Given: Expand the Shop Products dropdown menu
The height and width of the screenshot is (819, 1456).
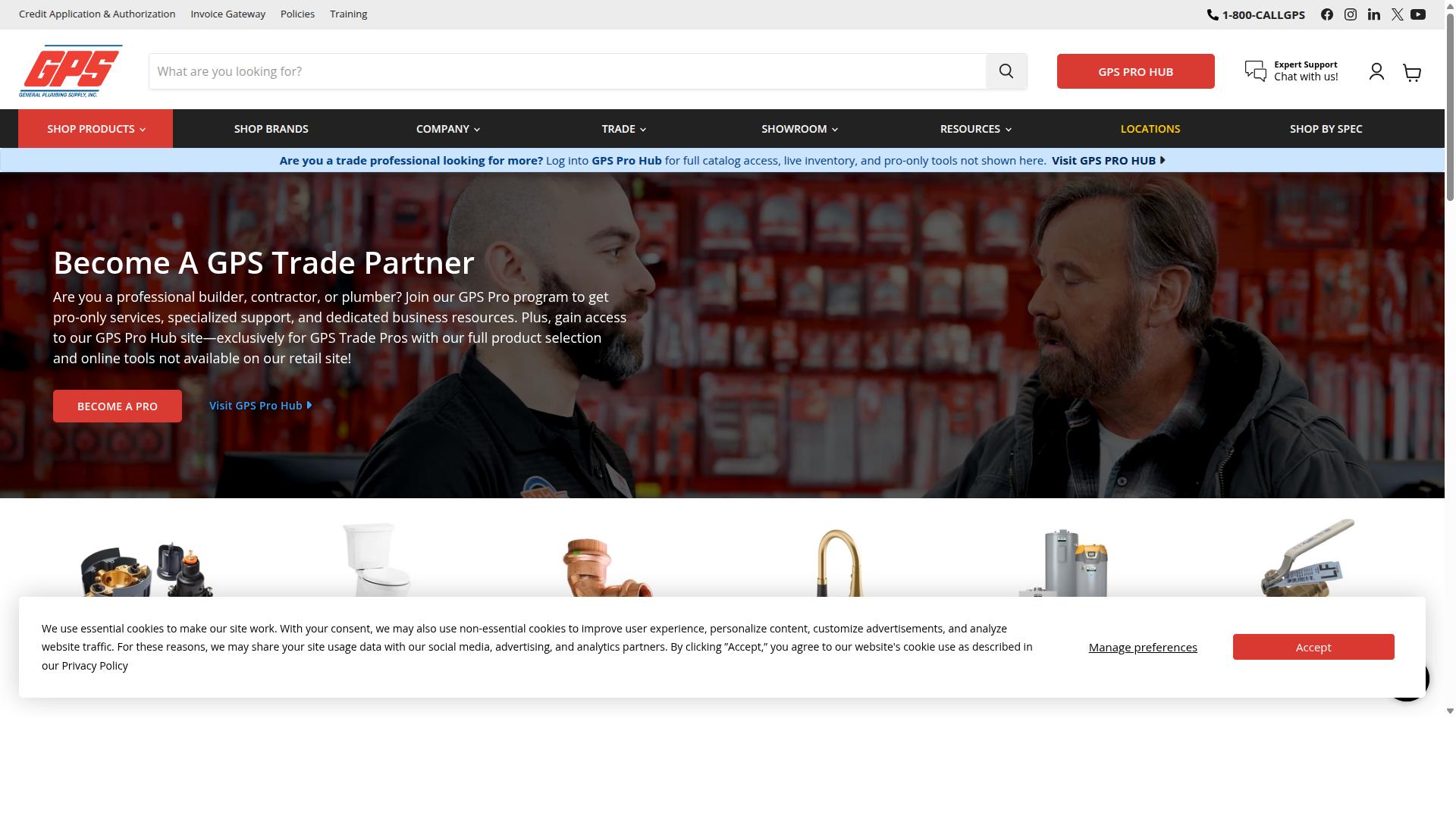Looking at the screenshot, I should pyautogui.click(x=96, y=129).
